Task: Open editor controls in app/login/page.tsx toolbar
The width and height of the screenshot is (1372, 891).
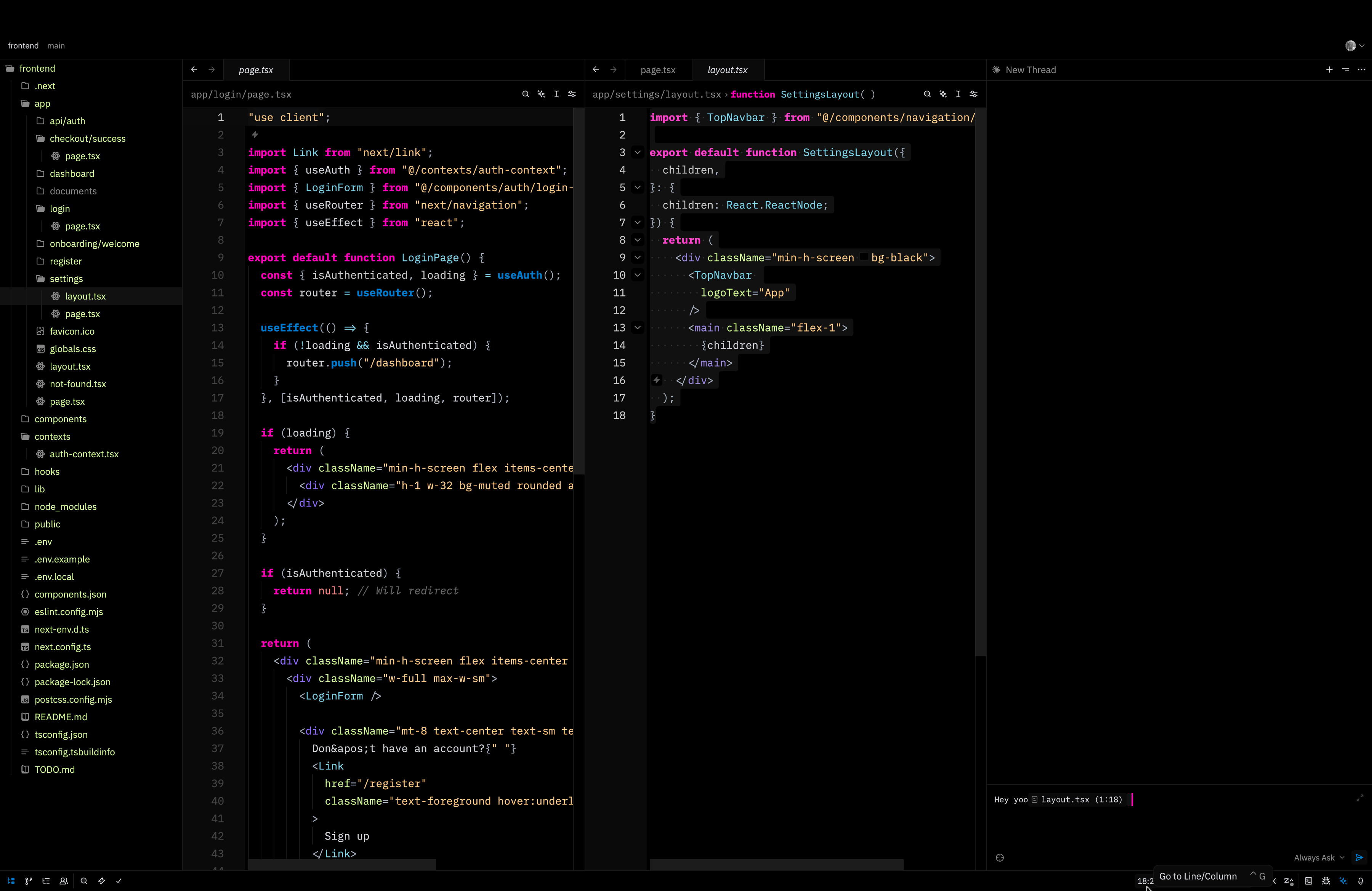Action: pyautogui.click(x=572, y=94)
